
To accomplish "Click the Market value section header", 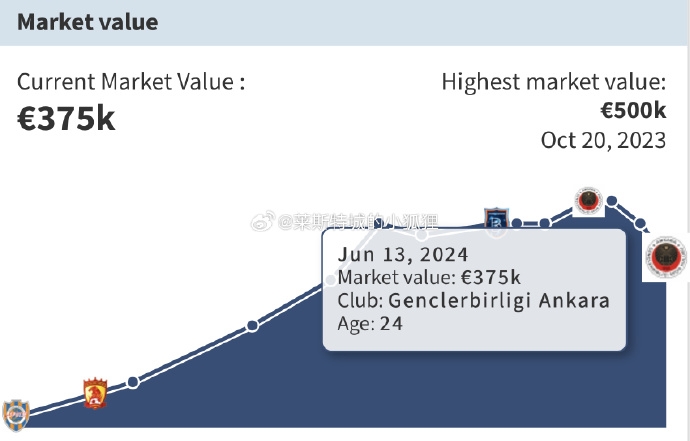I will [x=88, y=22].
